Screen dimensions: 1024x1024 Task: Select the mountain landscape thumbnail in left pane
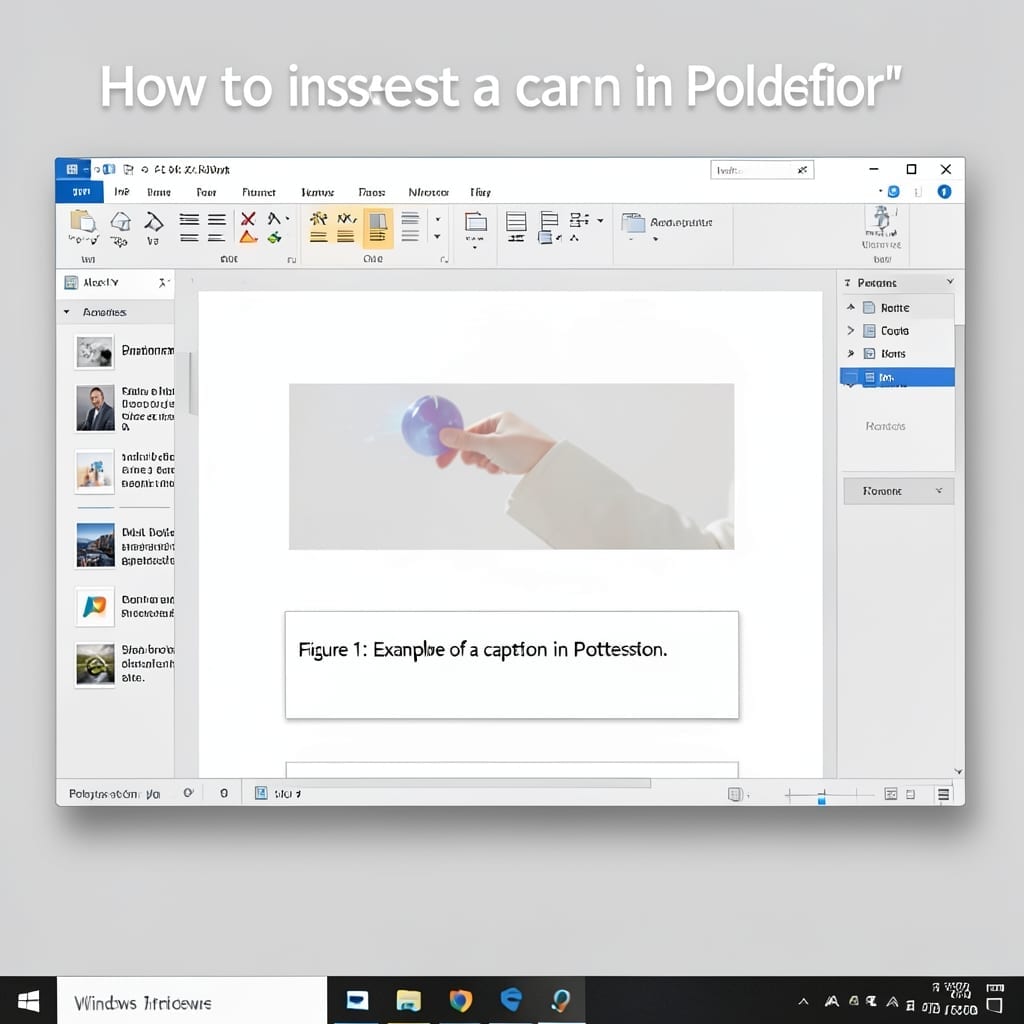click(x=95, y=545)
